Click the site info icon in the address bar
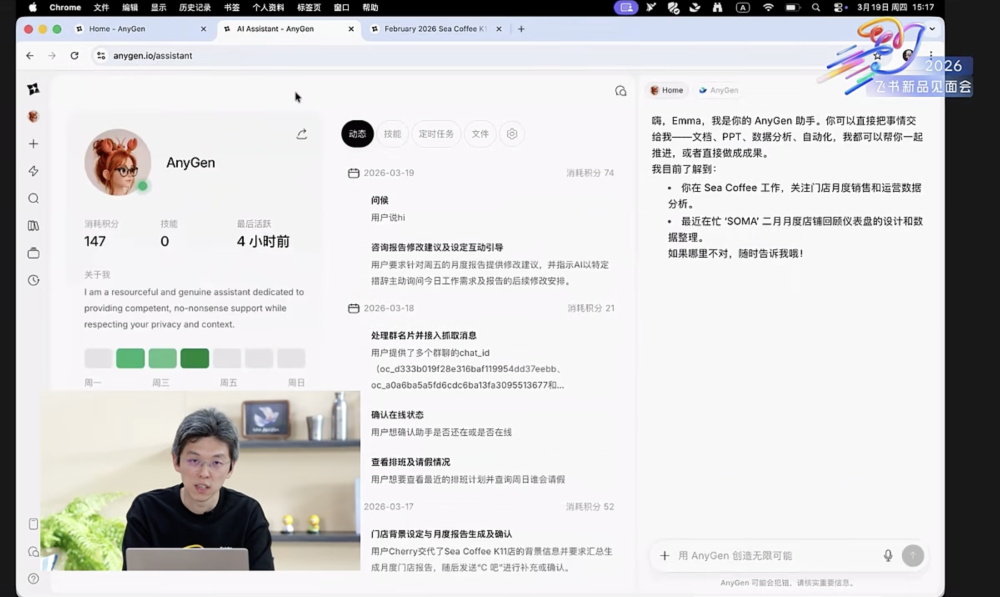Image resolution: width=1000 pixels, height=597 pixels. (x=101, y=55)
